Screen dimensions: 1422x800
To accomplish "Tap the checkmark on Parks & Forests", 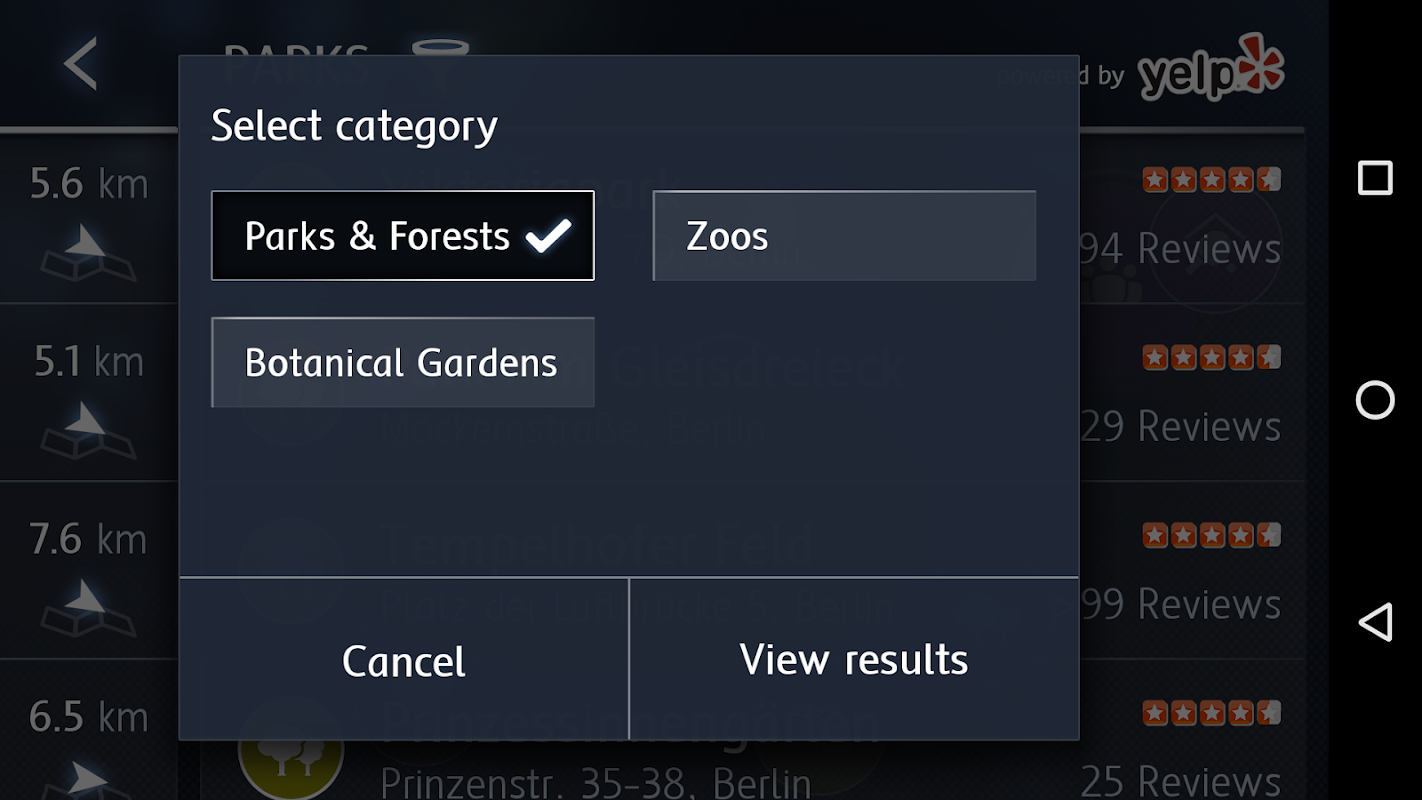I will [x=548, y=236].
